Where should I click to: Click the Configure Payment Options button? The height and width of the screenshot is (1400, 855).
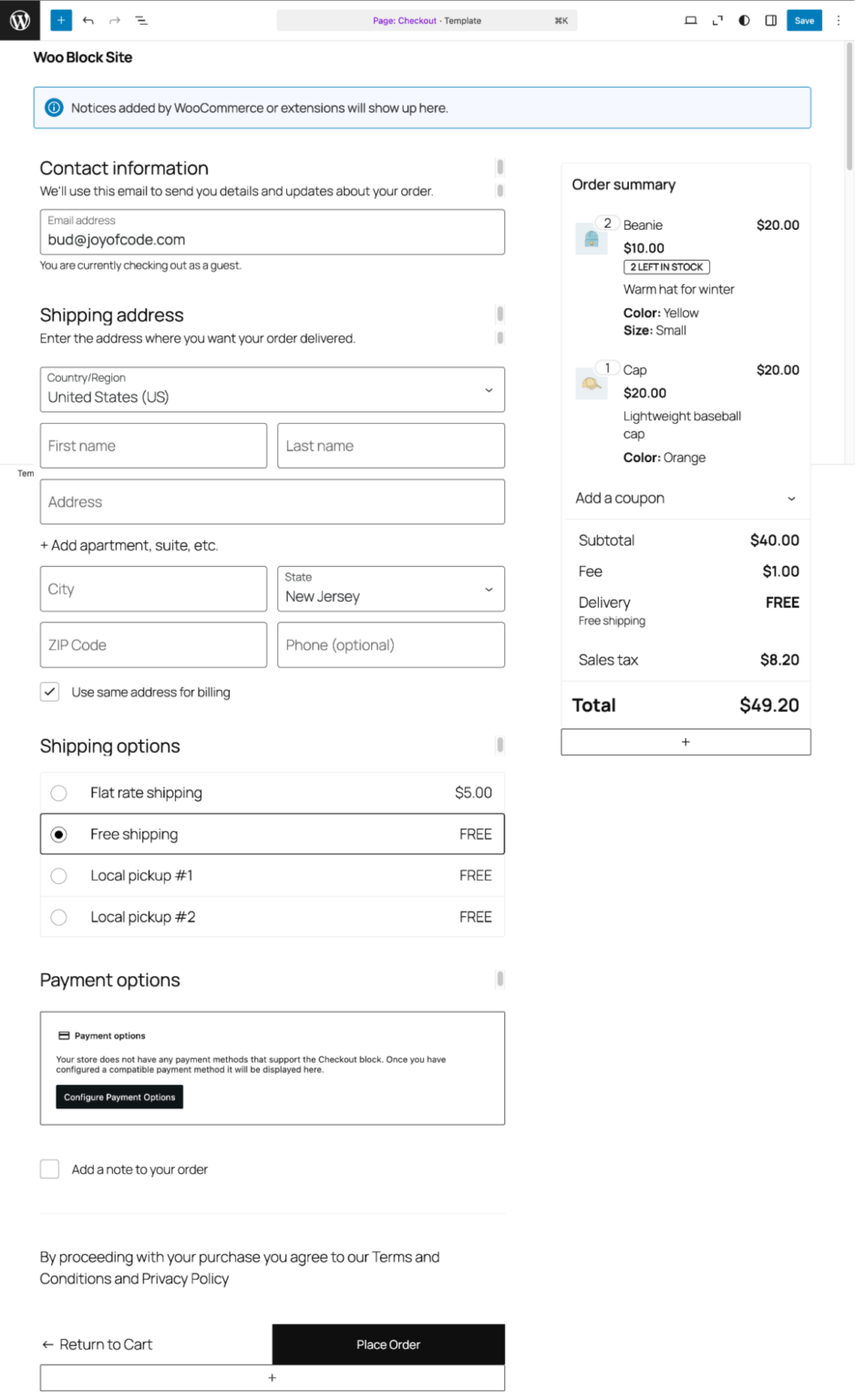click(x=118, y=1096)
